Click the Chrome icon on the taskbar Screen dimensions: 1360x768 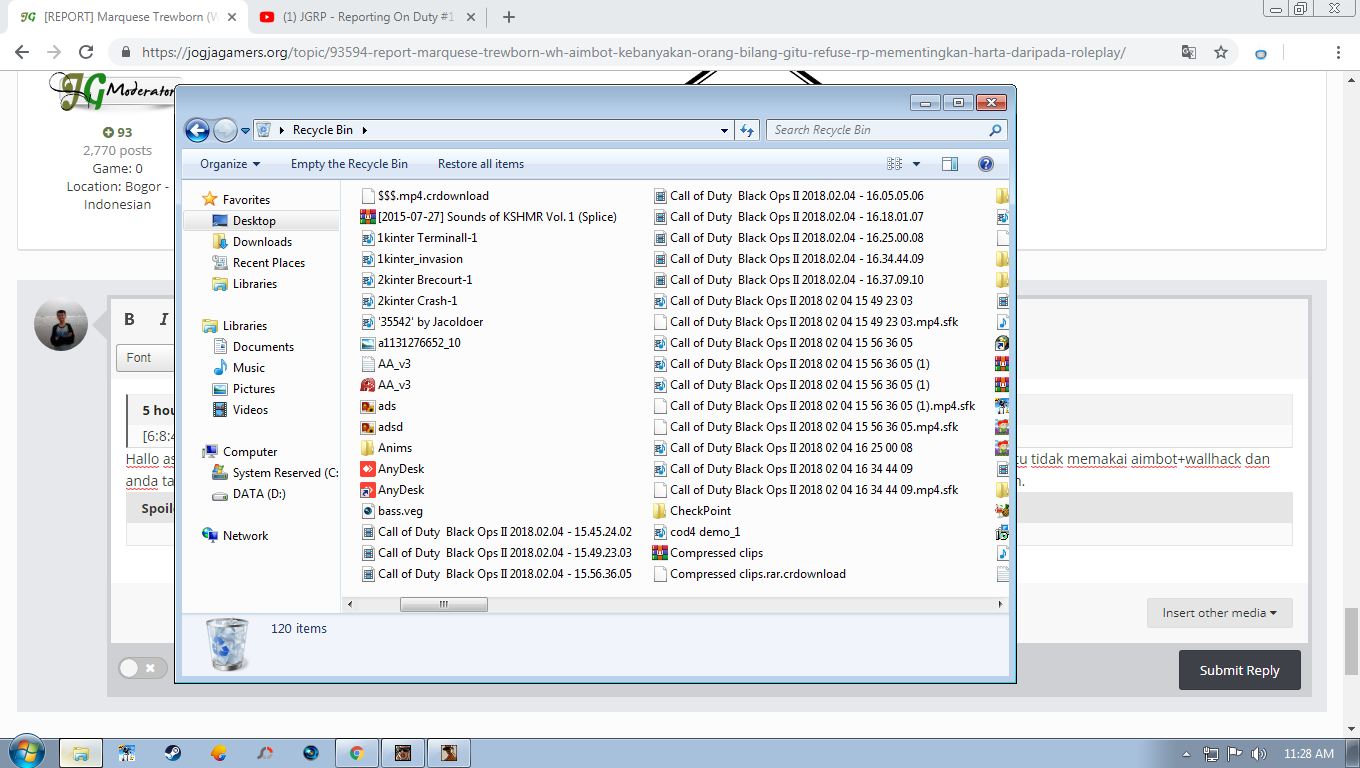tap(357, 753)
